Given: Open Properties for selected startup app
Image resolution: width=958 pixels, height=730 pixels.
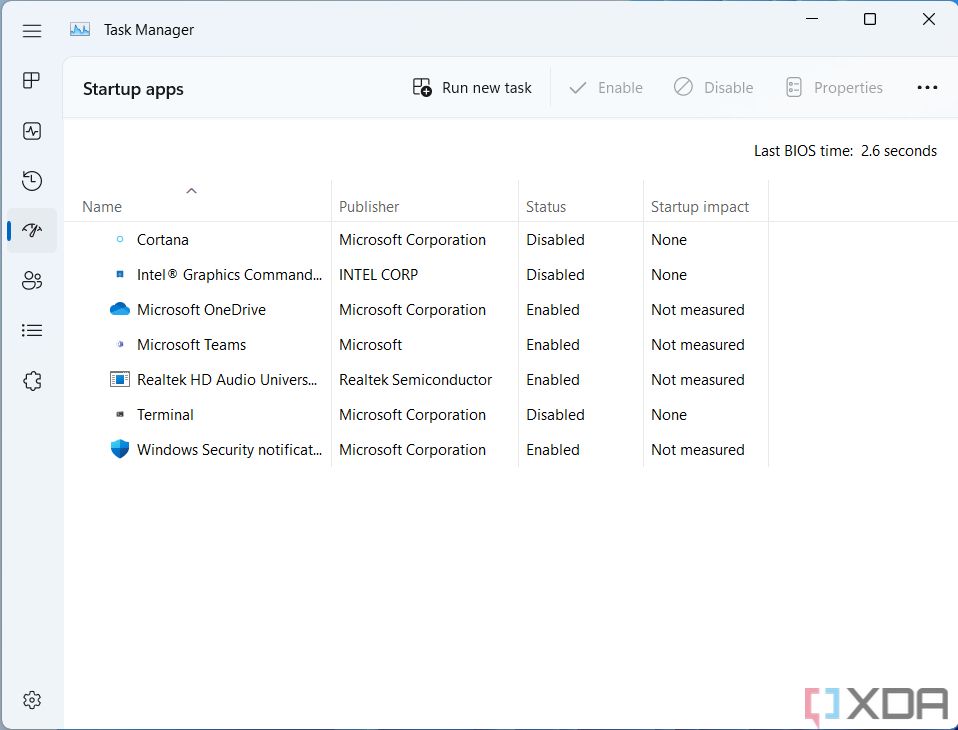Looking at the screenshot, I should [834, 87].
